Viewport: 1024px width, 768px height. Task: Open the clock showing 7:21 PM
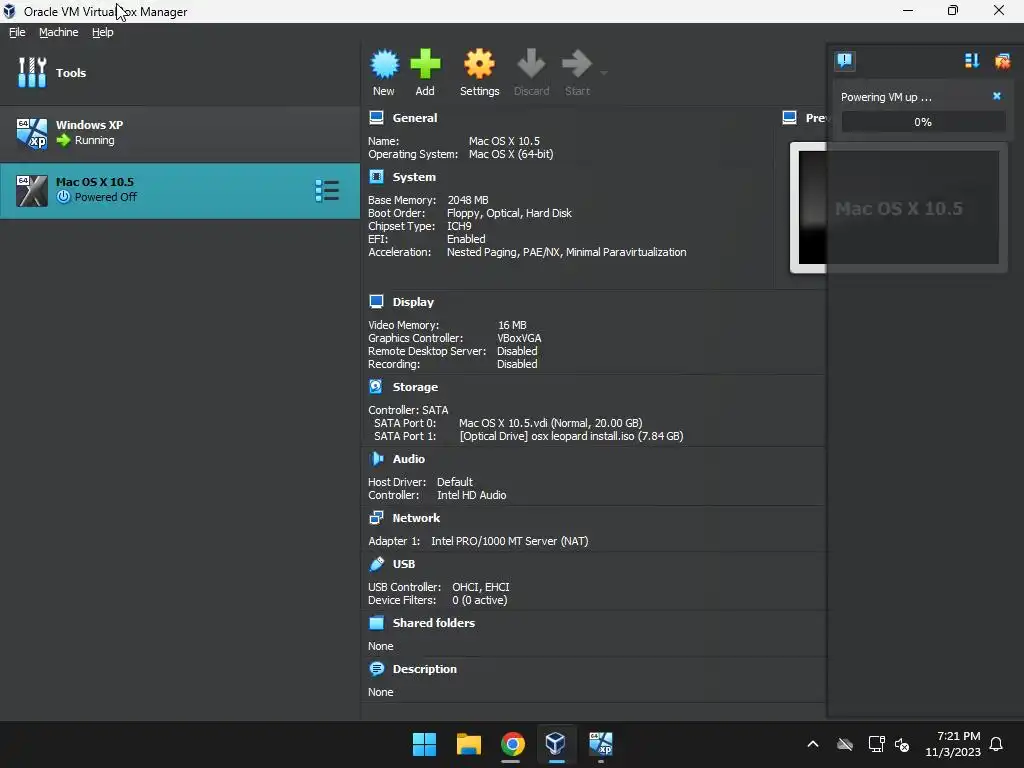pyautogui.click(x=953, y=744)
